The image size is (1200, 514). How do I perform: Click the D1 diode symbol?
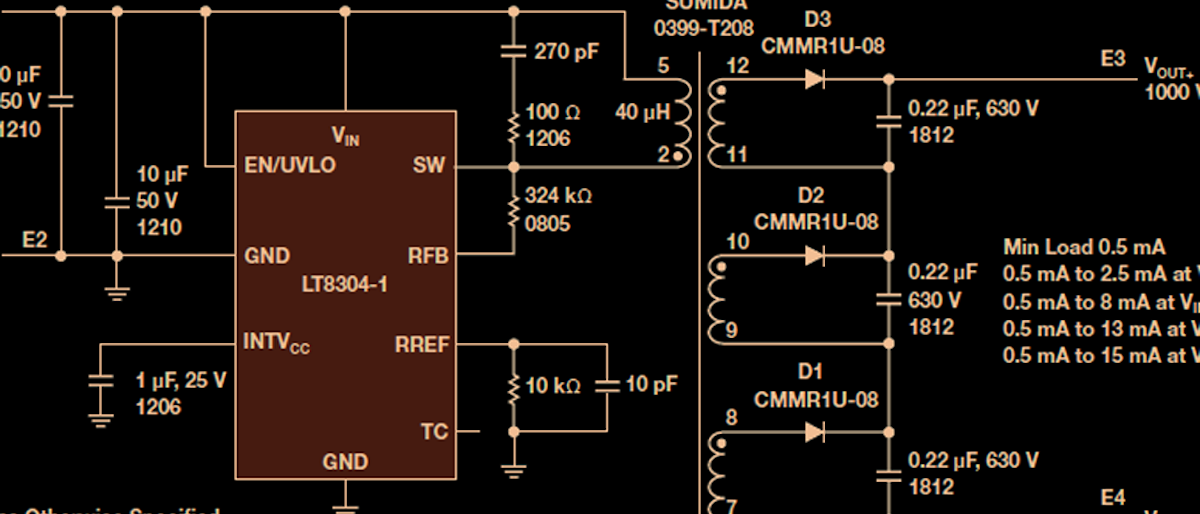815,432
